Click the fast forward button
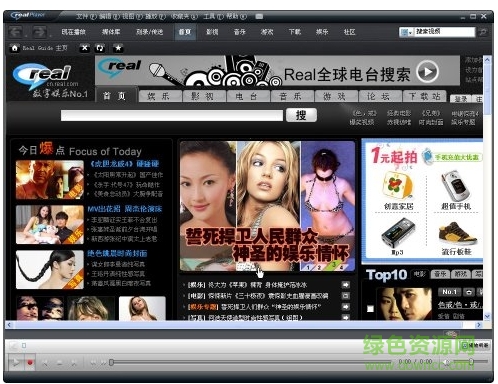 (104, 362)
